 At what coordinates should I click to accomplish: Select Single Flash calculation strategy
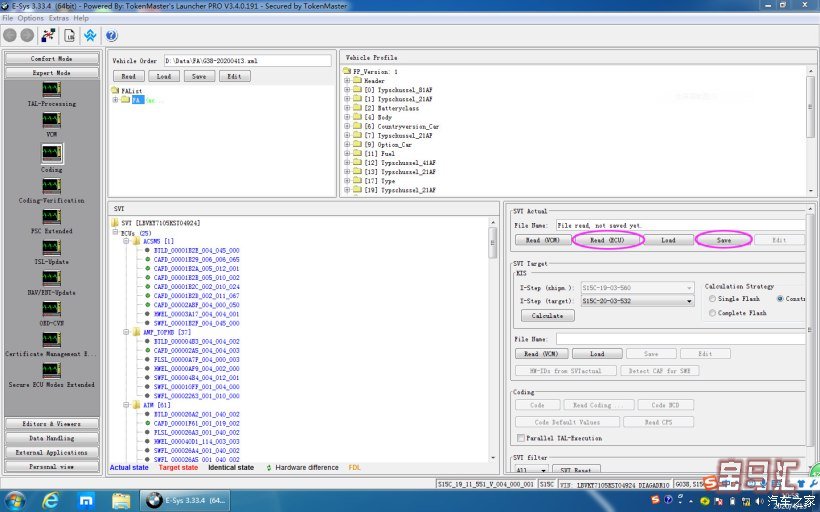[x=712, y=299]
